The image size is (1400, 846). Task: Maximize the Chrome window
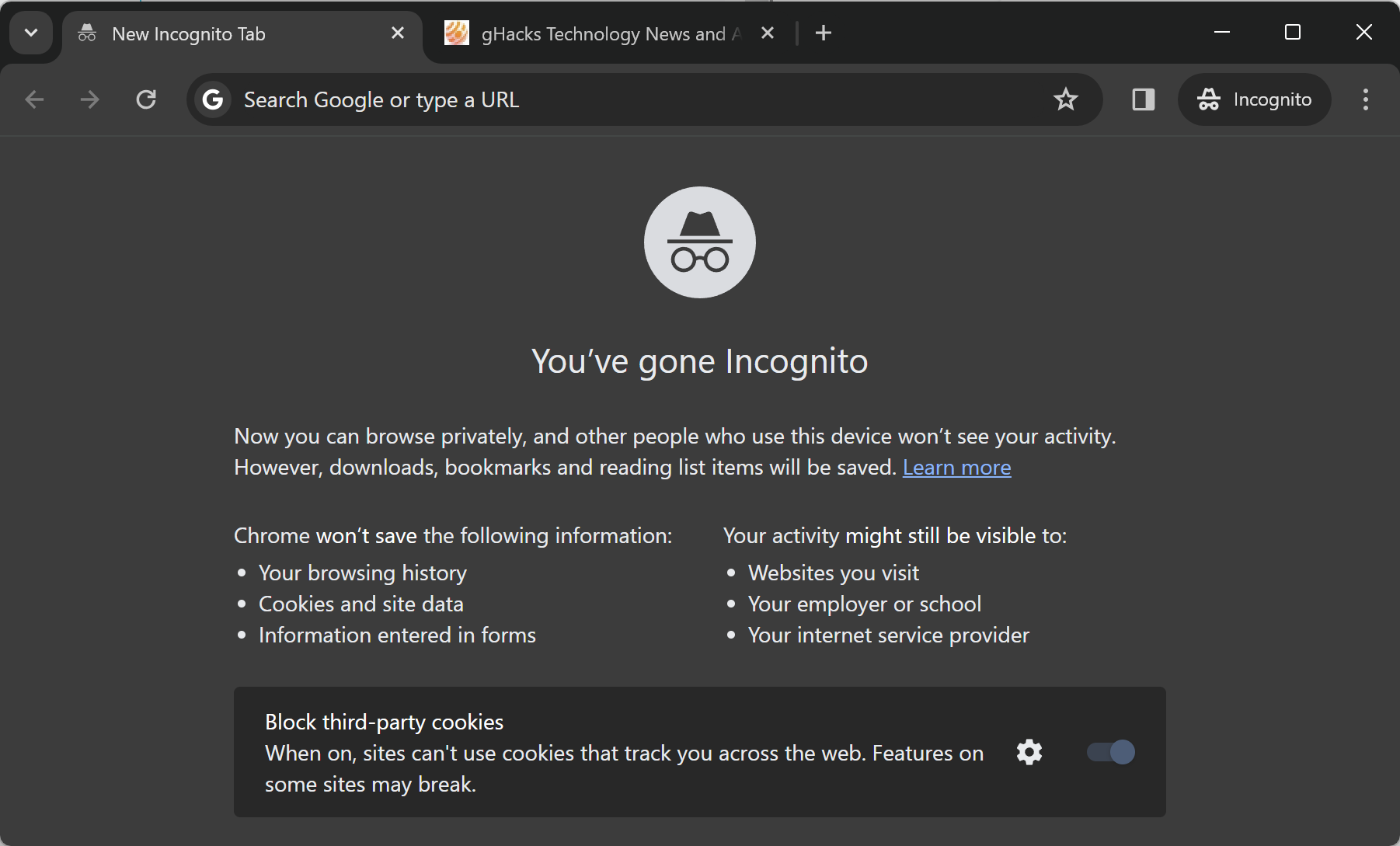click(1293, 32)
